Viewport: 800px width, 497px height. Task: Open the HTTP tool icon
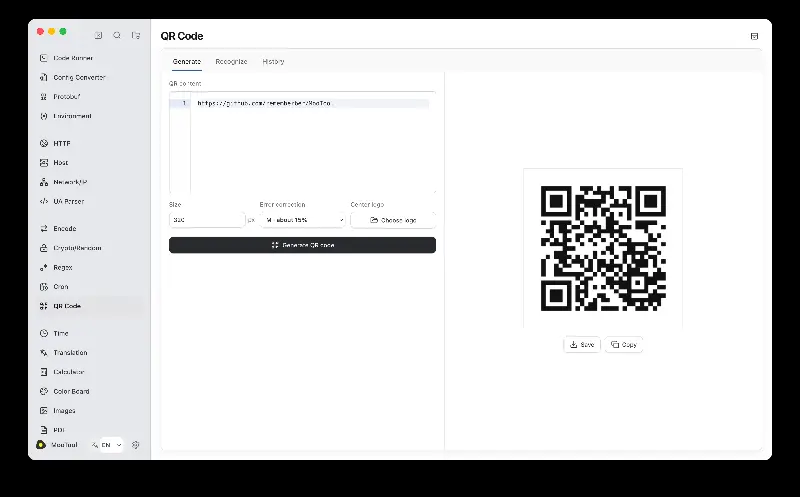44,143
